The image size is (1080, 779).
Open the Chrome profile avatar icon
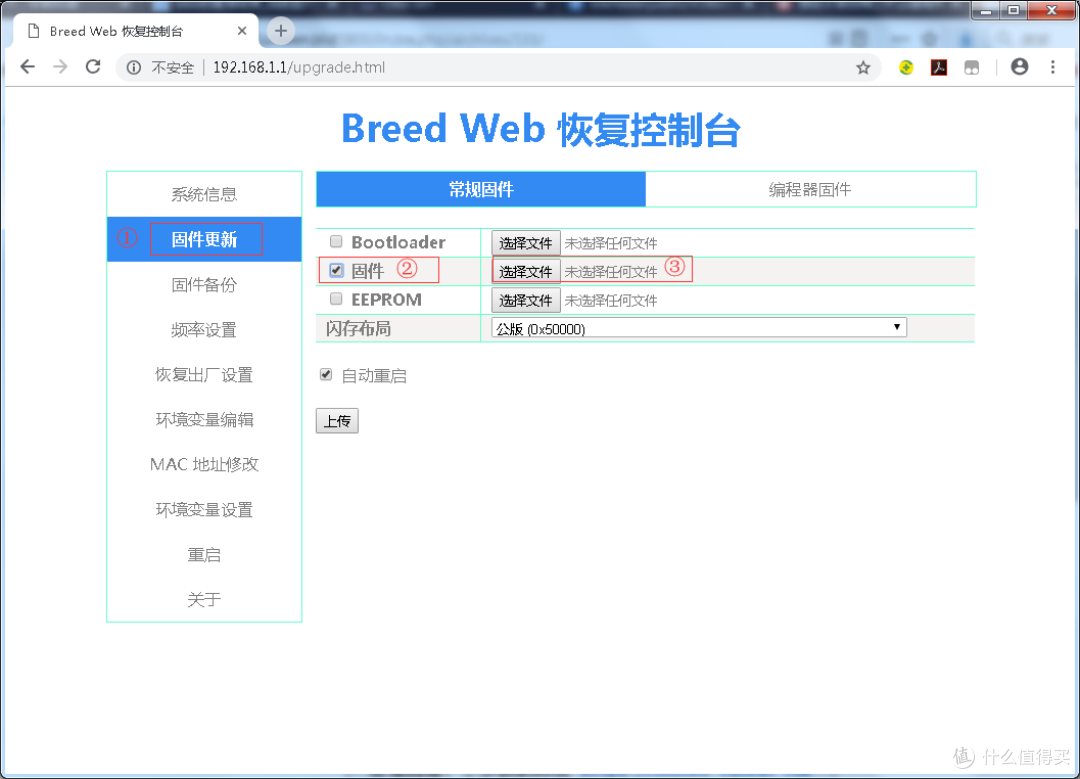(x=1019, y=67)
